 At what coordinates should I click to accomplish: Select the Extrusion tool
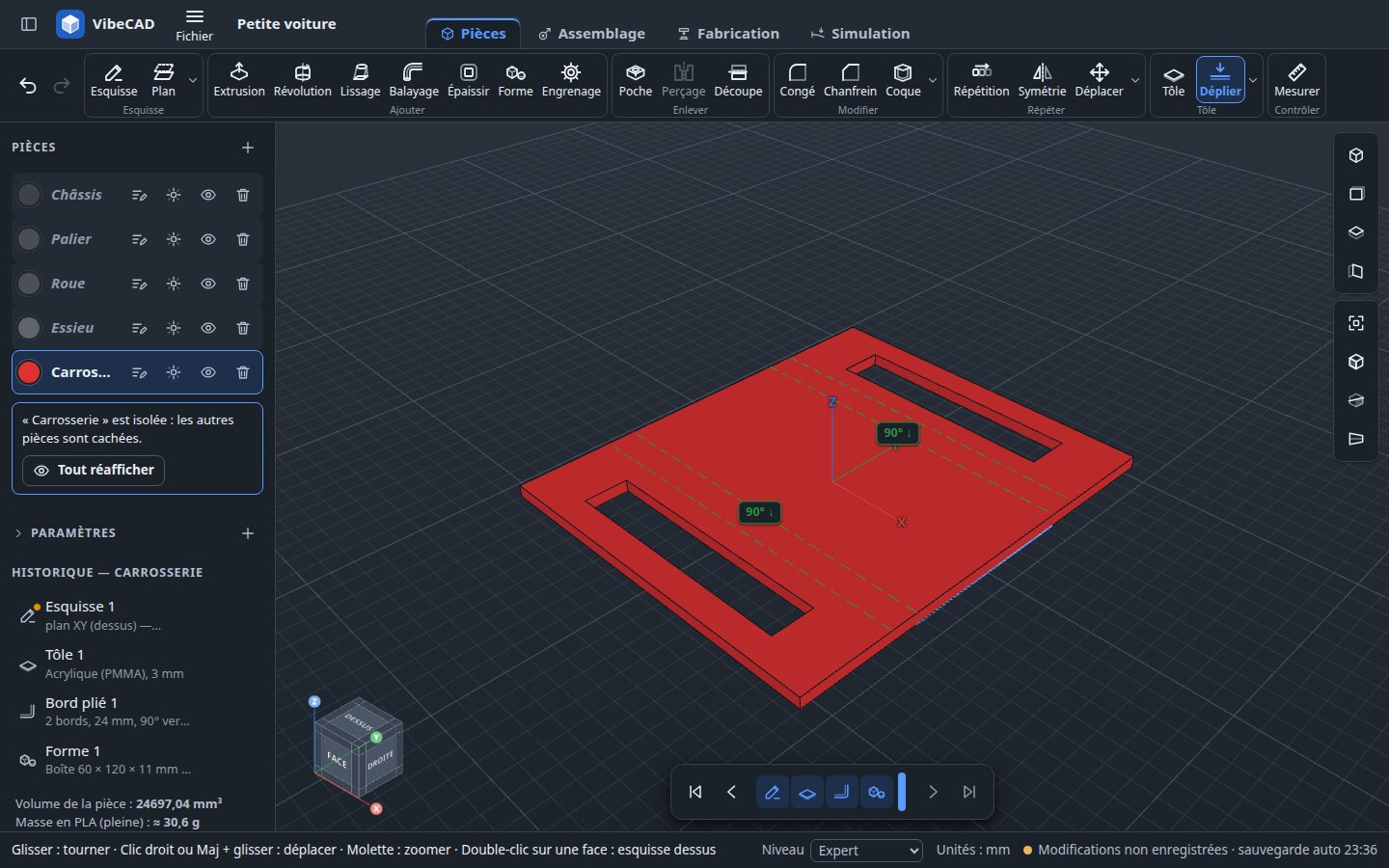[x=239, y=80]
